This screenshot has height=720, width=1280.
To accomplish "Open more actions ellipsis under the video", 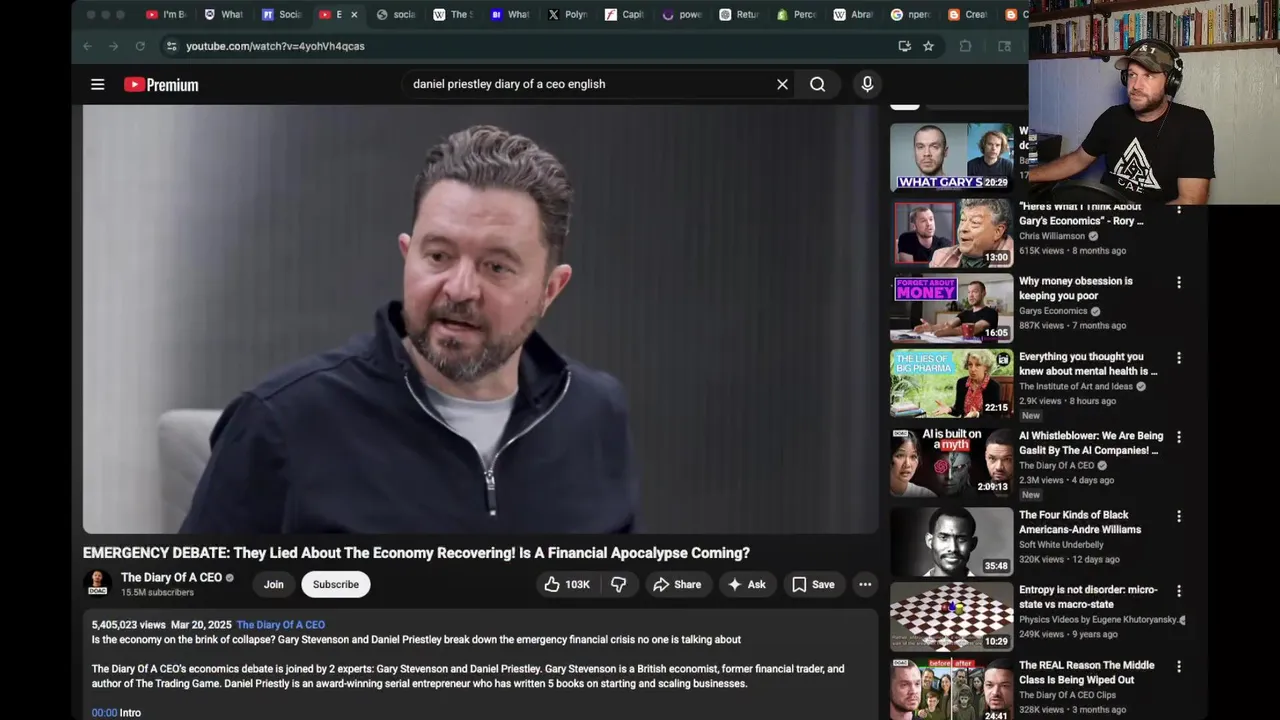I will pos(865,584).
